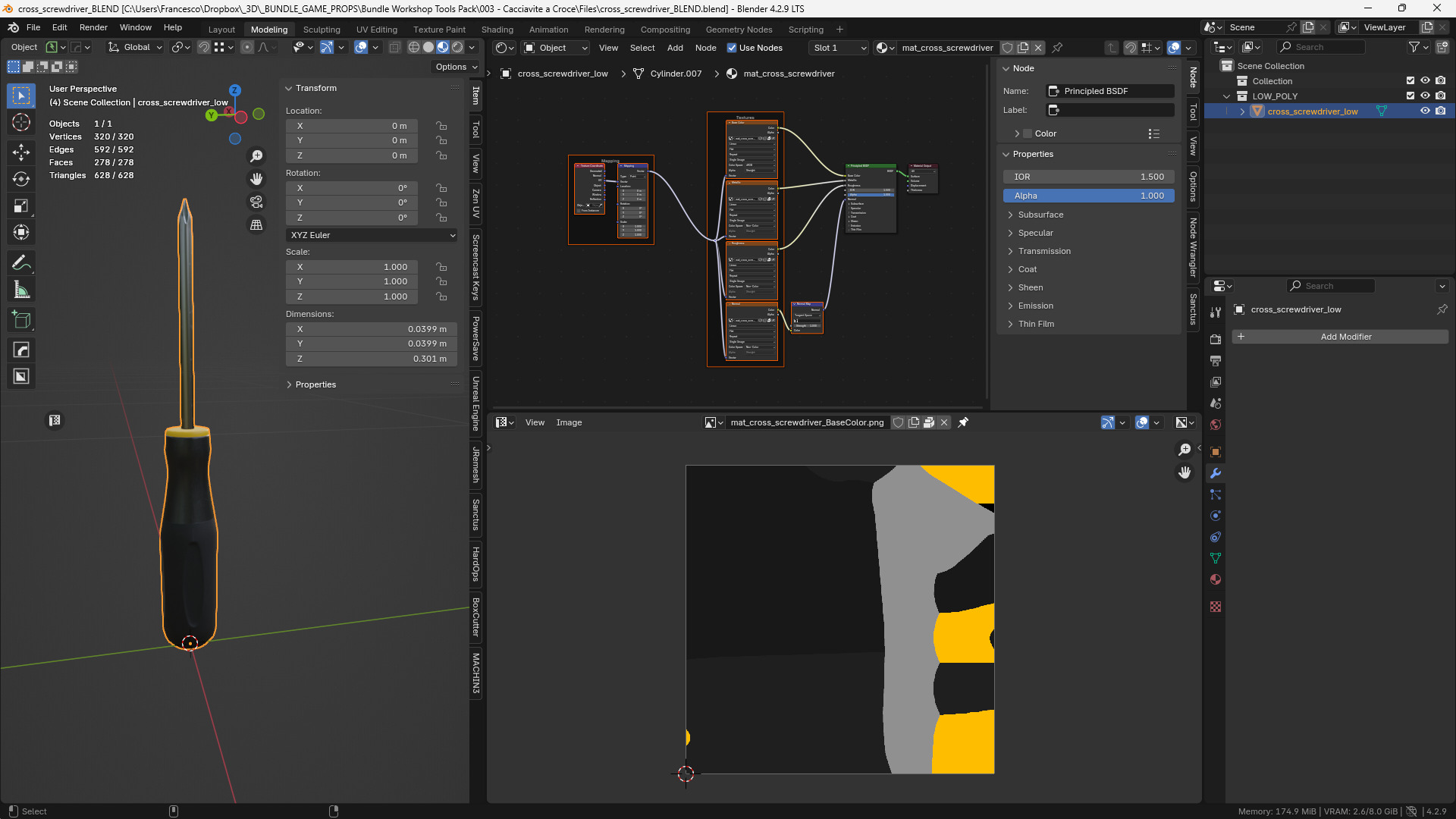
Task: Uncheck the LOW_POLY exclude checkbox
Action: tap(1410, 96)
